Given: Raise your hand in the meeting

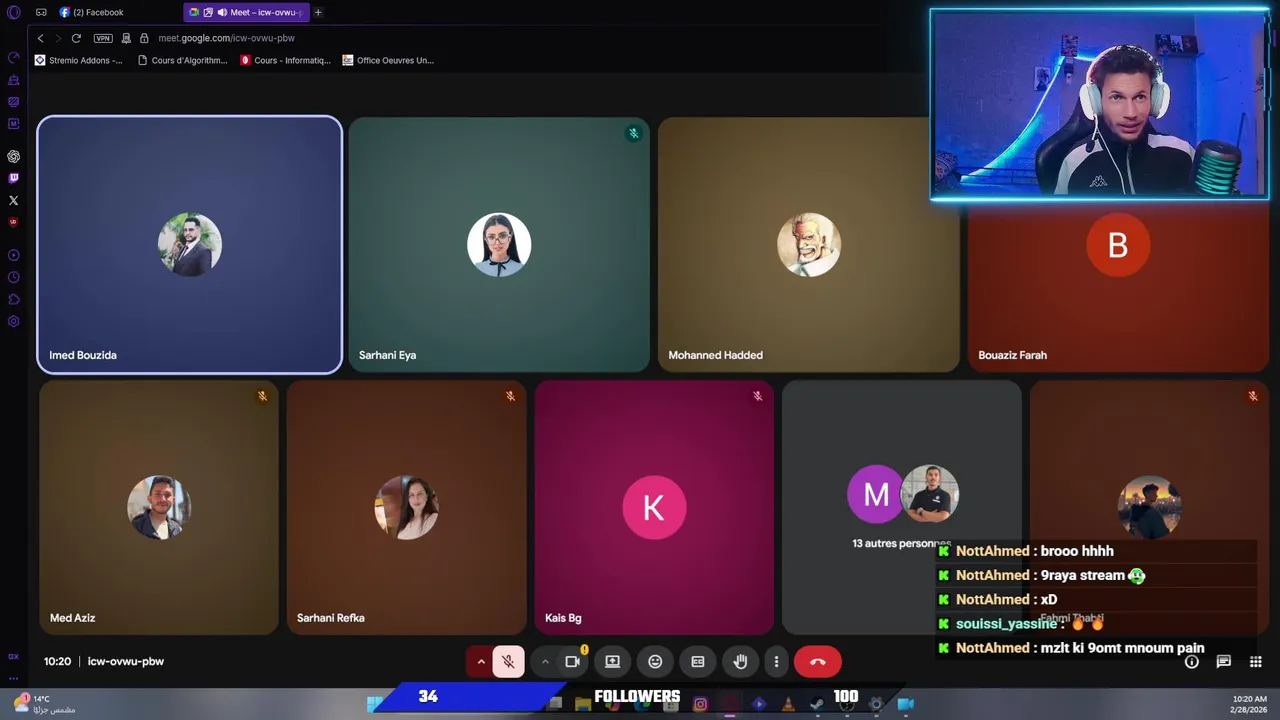Looking at the screenshot, I should tap(740, 661).
